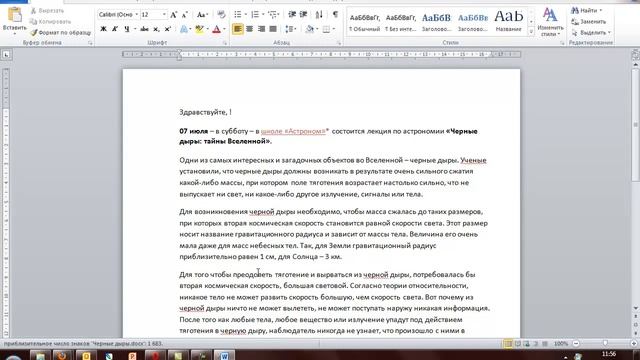
Task: Toggle center text alignment
Action: [x=249, y=29]
